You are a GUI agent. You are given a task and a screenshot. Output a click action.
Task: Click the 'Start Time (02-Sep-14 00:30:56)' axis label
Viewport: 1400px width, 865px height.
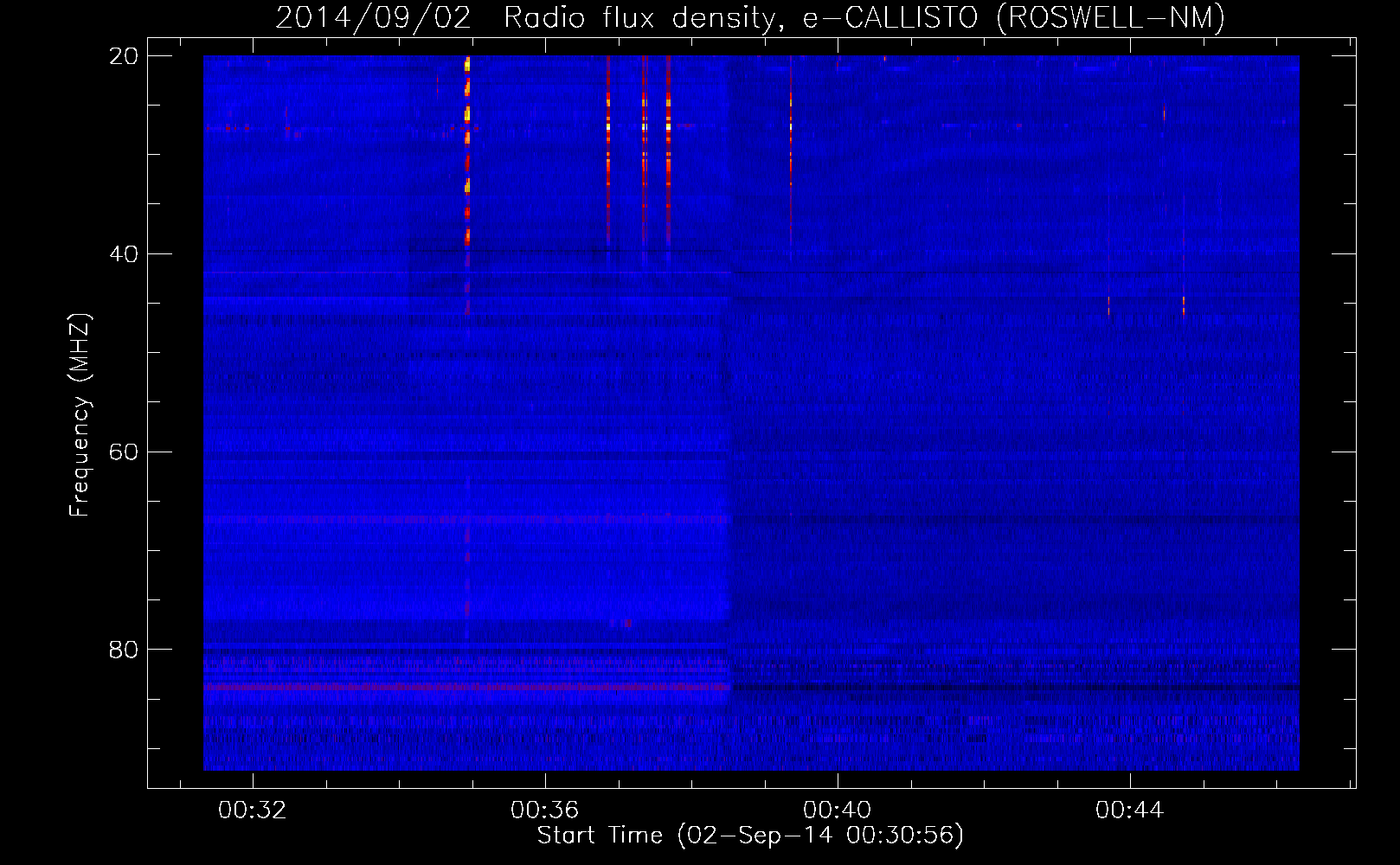pyautogui.click(x=750, y=836)
